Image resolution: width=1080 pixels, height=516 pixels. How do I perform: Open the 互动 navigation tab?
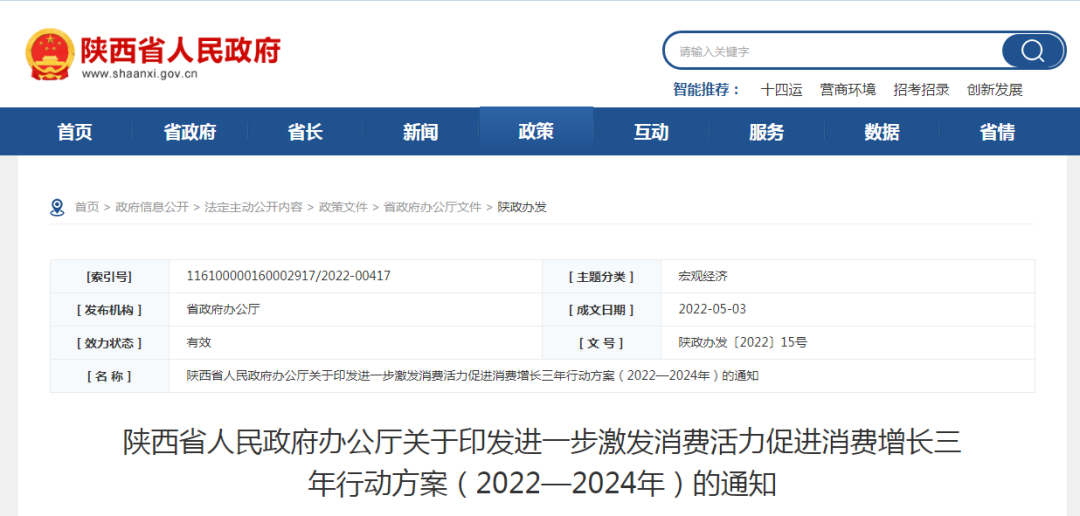pyautogui.click(x=651, y=132)
